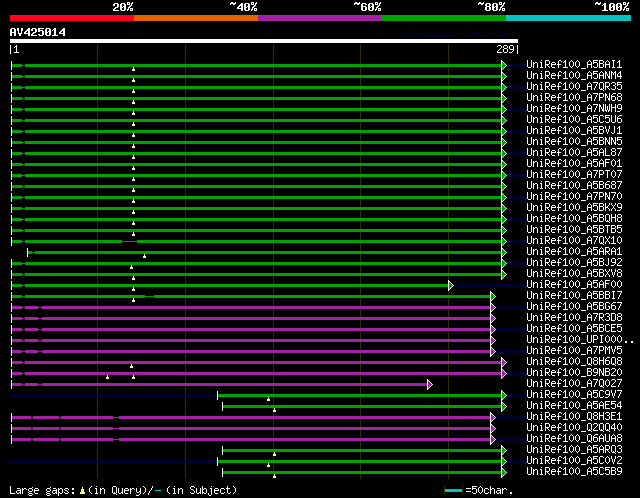Click the cyan ~100% identity color legend
The height and width of the screenshot is (498, 640).
click(568, 17)
